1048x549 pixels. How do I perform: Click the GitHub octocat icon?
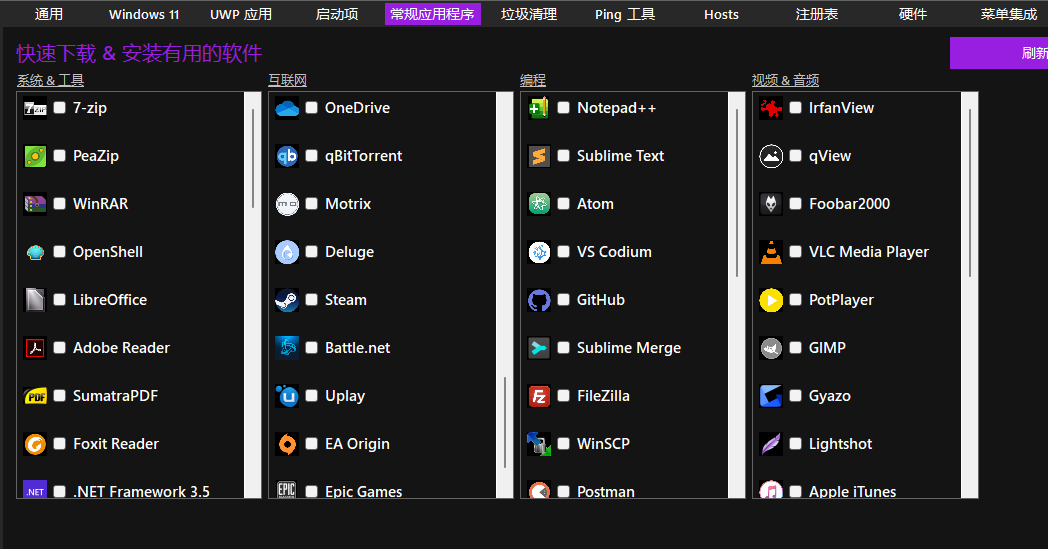tap(539, 300)
